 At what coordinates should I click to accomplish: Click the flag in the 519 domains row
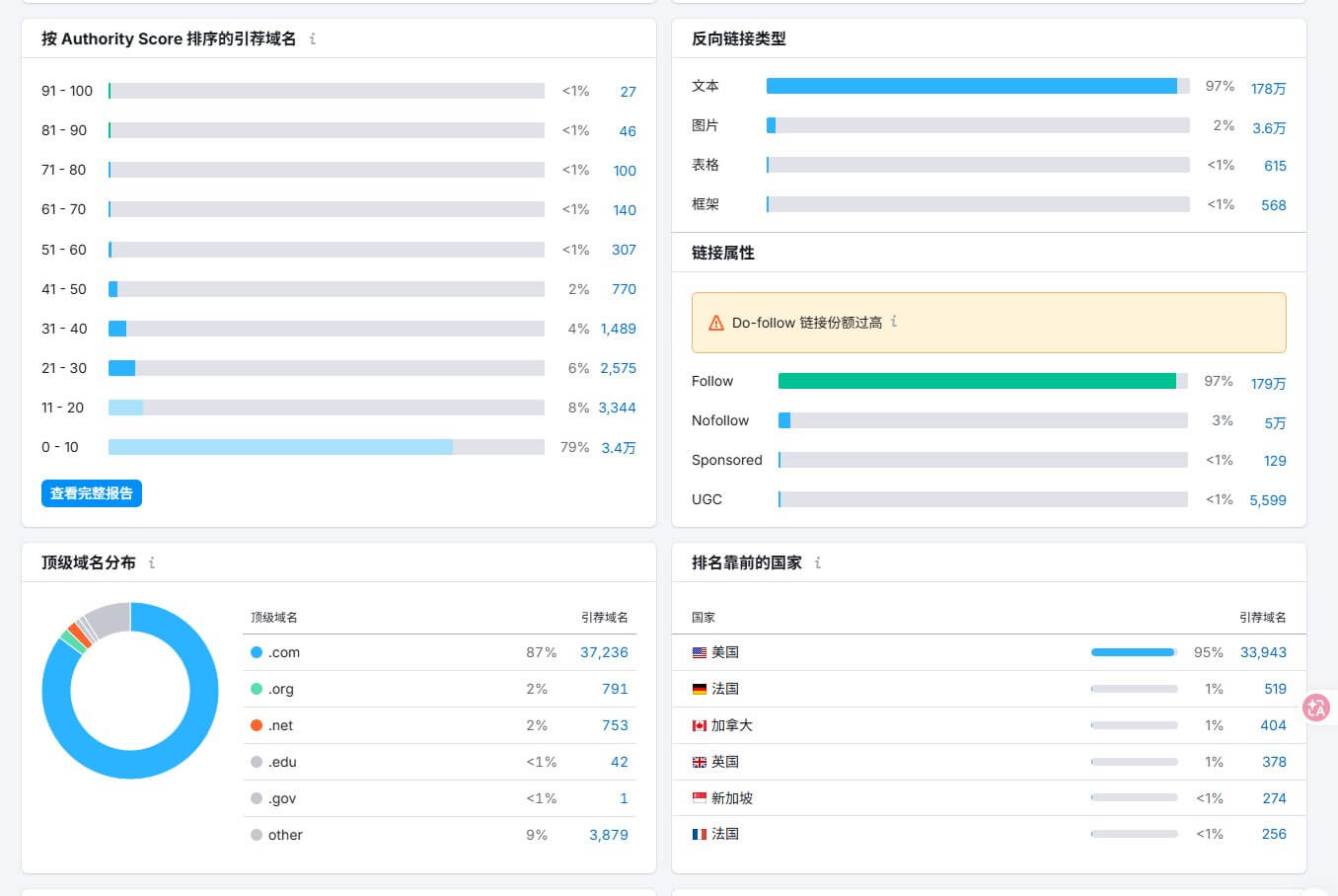(700, 689)
